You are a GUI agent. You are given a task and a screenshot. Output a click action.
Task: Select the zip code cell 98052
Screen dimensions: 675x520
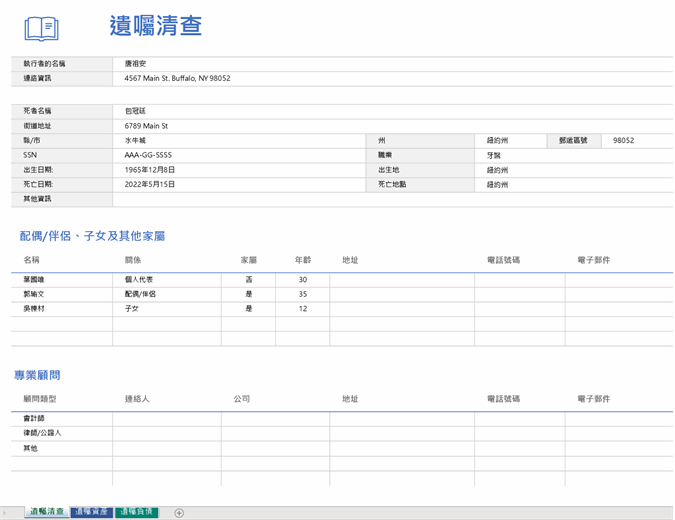(623, 141)
